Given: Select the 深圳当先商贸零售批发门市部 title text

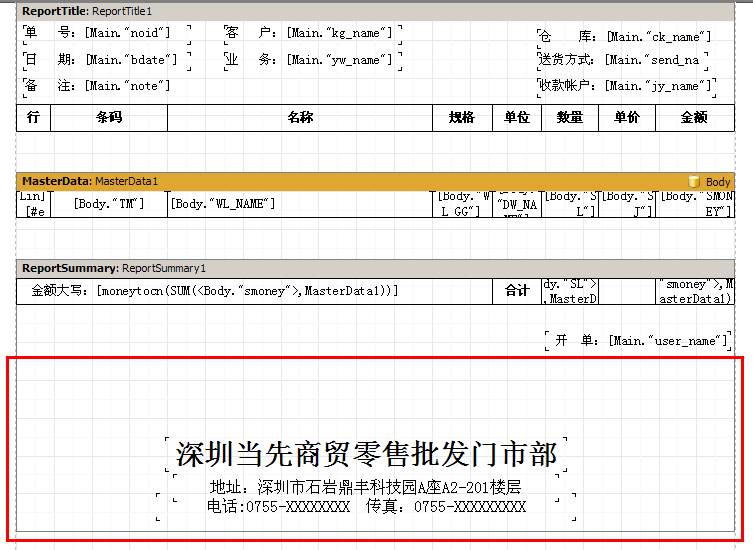Looking at the screenshot, I should 366,454.
